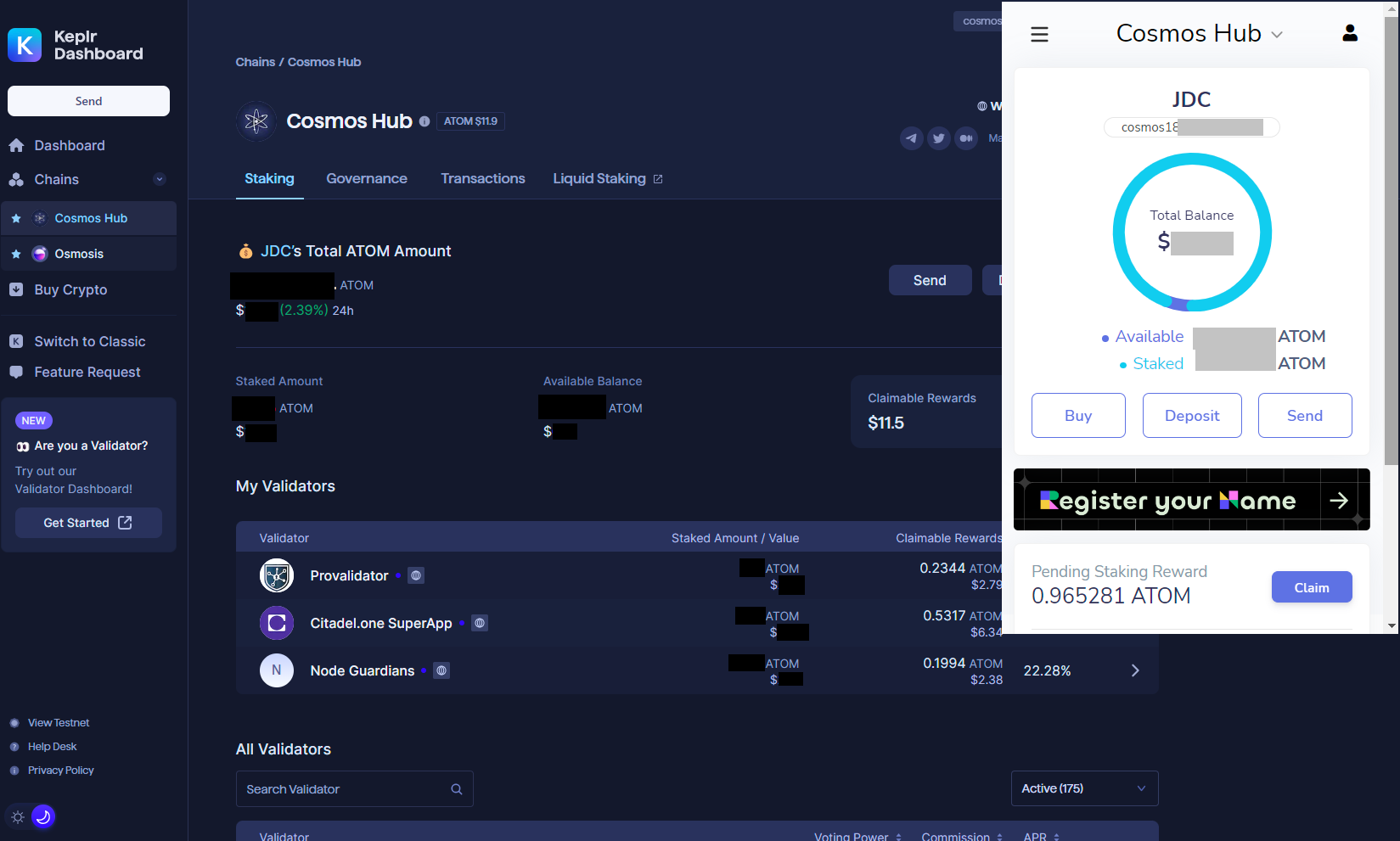This screenshot has width=1400, height=841.
Task: Click the Provalidator logo
Action: coord(277,575)
